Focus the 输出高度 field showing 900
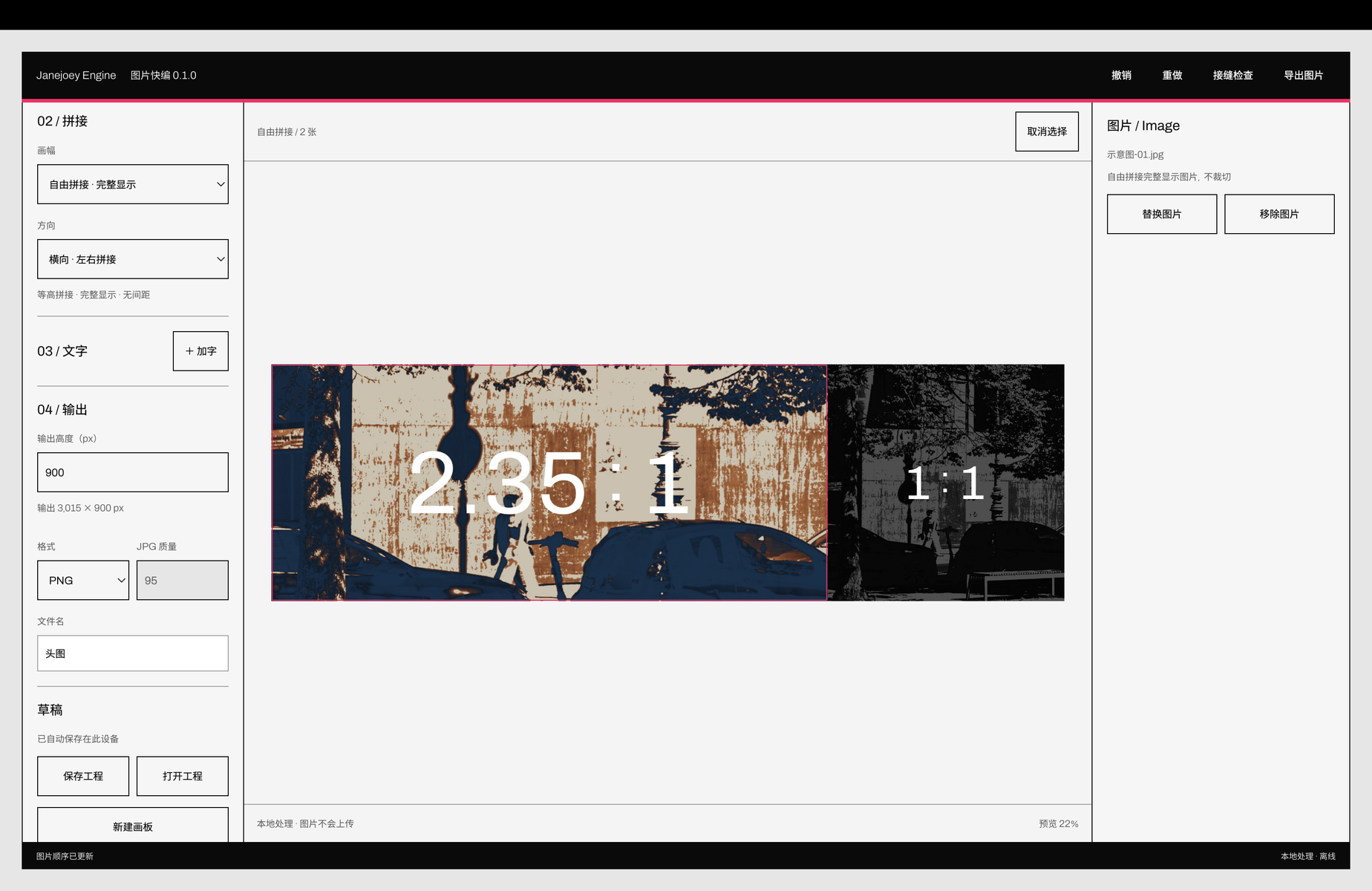Viewport: 1372px width, 891px height. tap(133, 472)
